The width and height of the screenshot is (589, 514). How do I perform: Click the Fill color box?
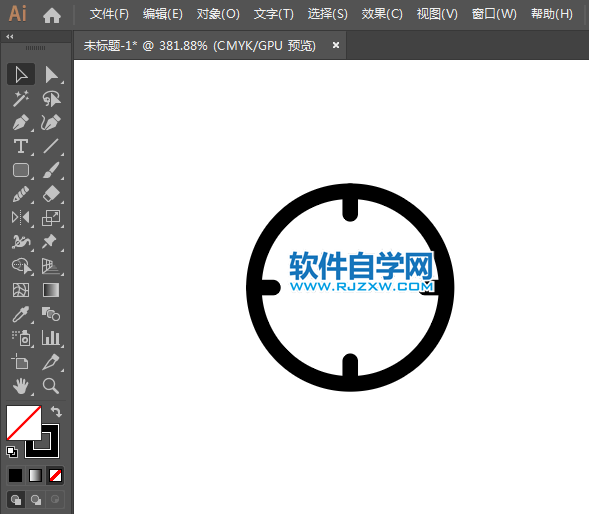[x=24, y=423]
